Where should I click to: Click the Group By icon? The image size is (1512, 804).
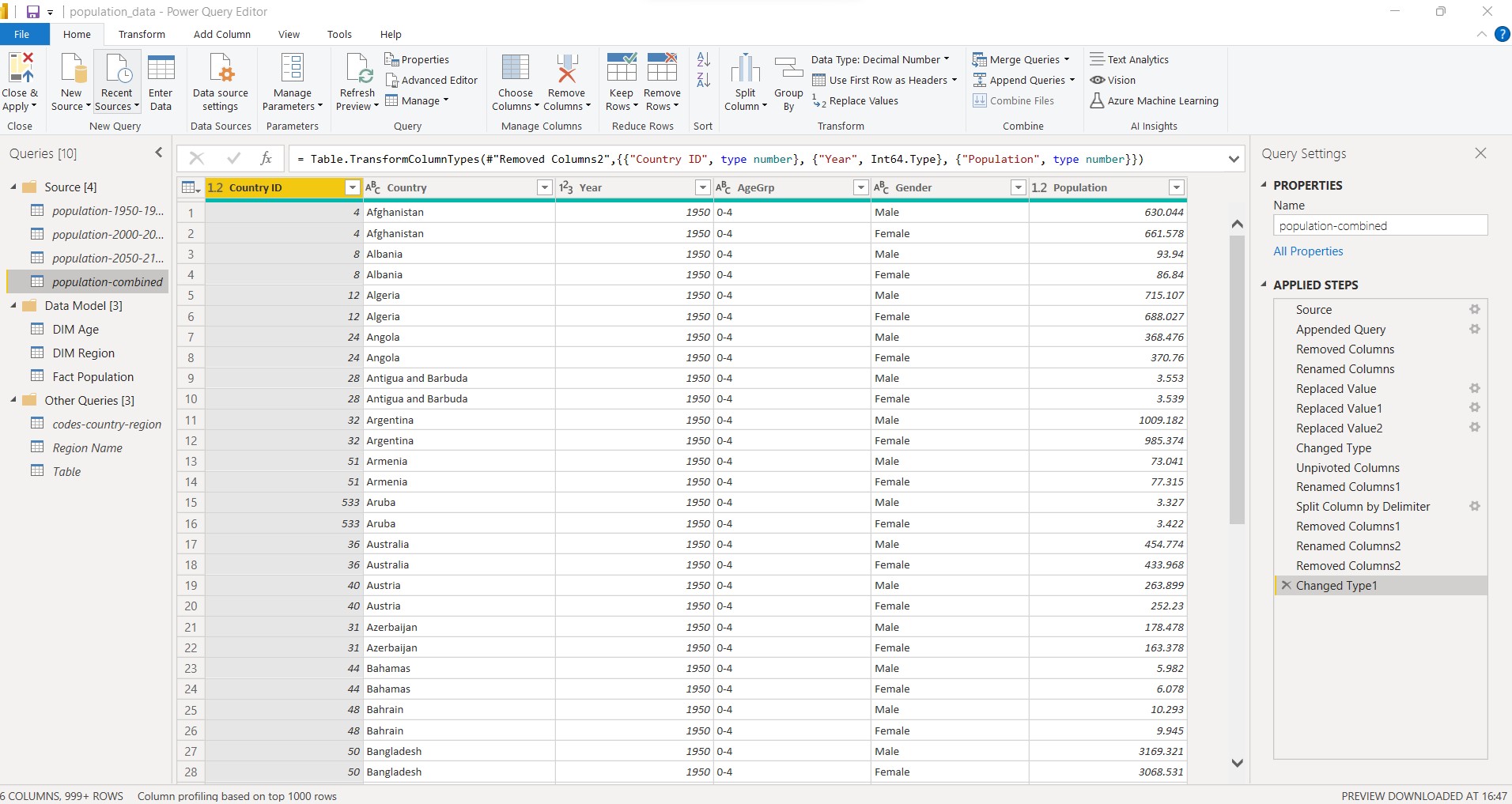tap(788, 68)
